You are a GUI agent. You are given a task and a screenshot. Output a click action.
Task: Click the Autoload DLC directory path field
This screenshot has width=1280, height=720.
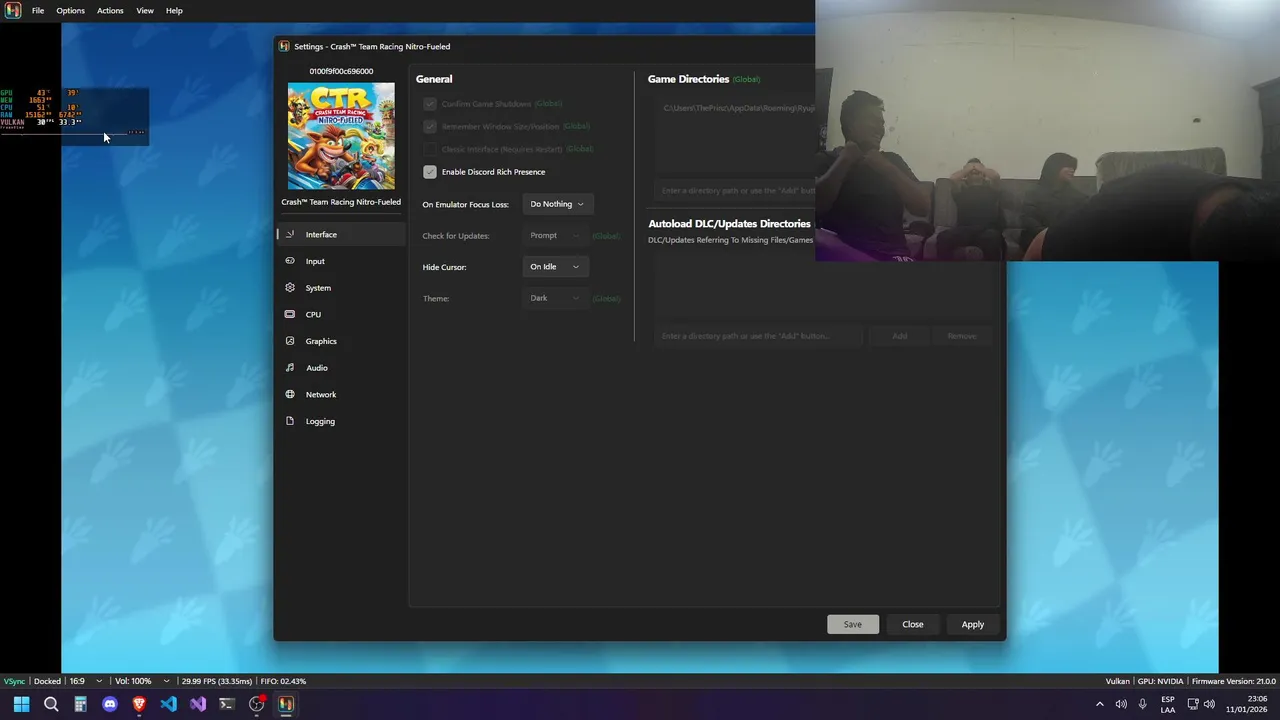pyautogui.click(x=760, y=336)
